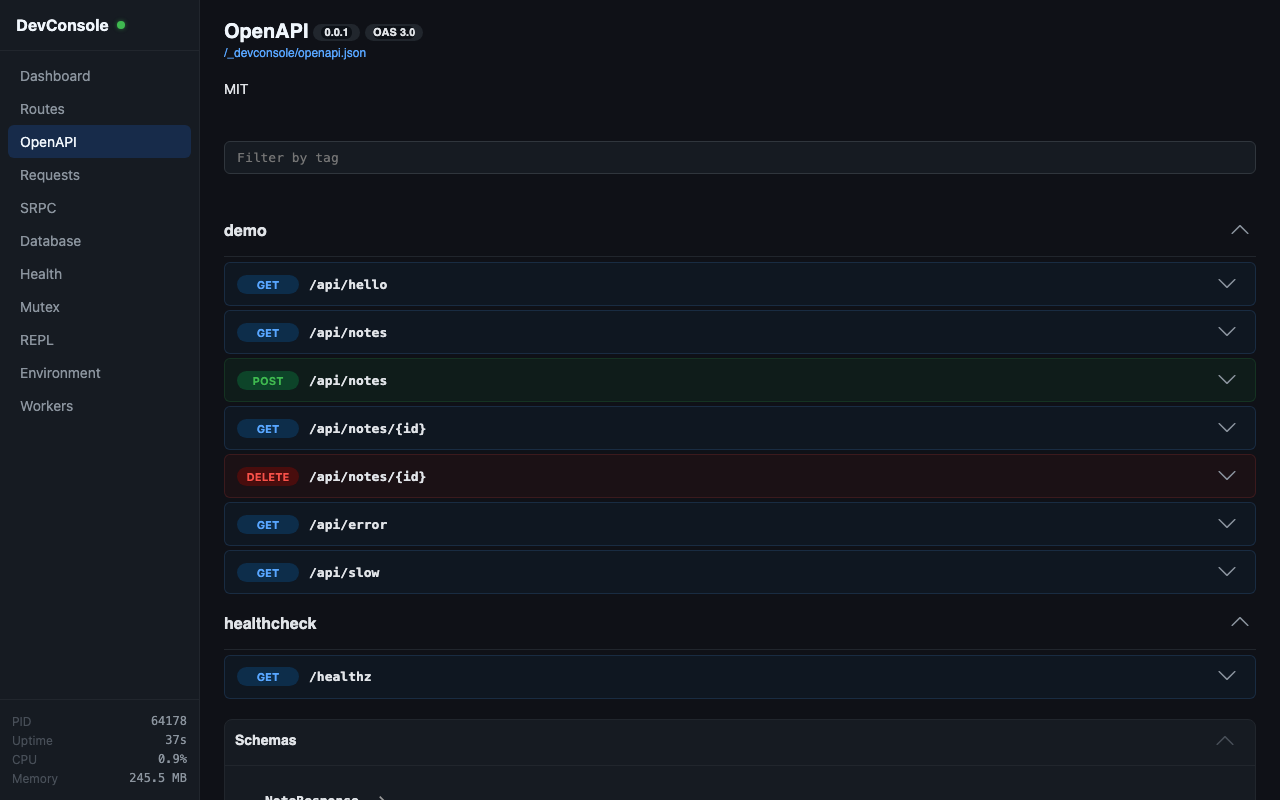The width and height of the screenshot is (1280, 800).
Task: Focus the Filter by tag field
Action: [x=739, y=158]
